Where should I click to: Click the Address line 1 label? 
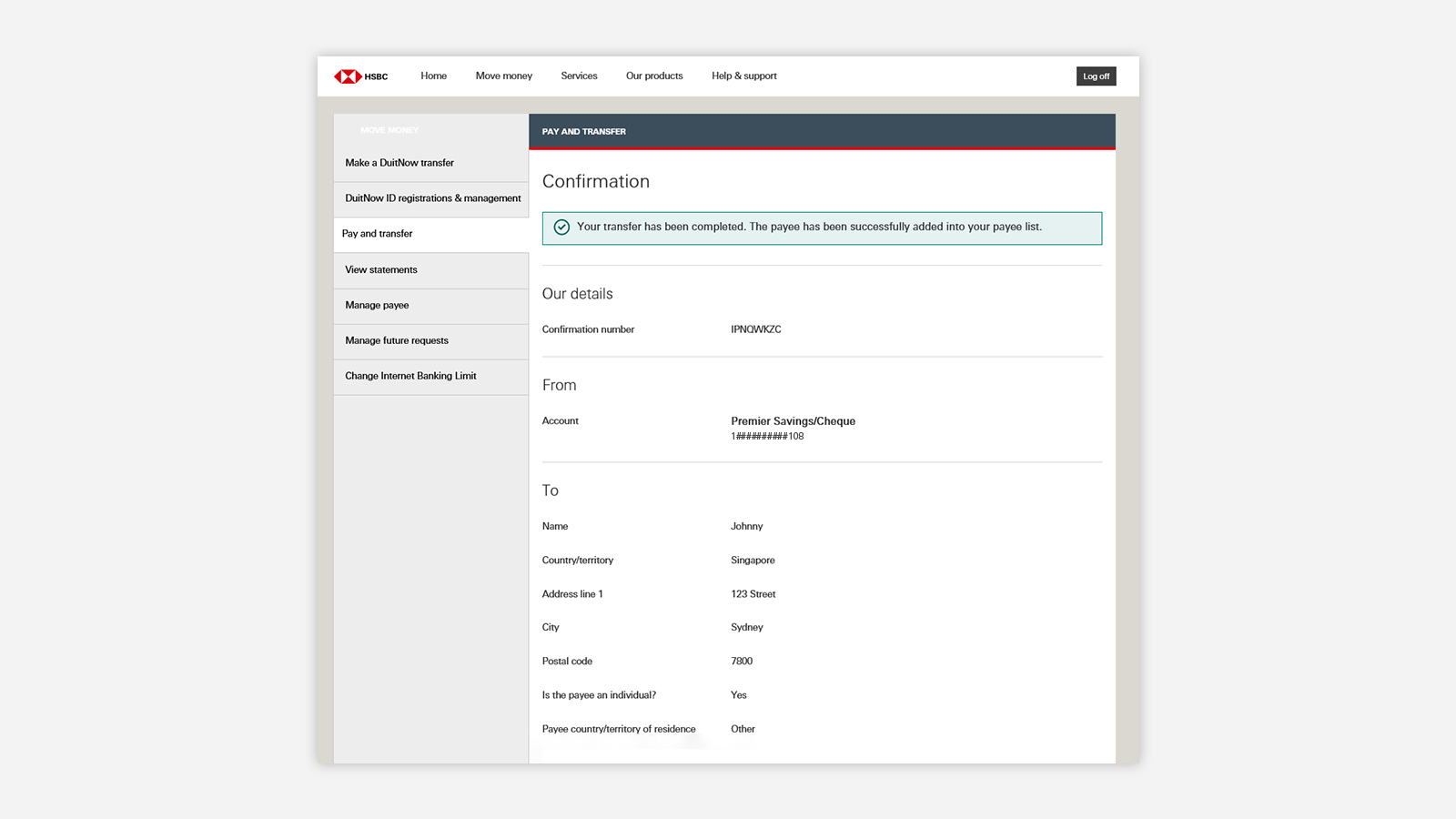tap(572, 594)
